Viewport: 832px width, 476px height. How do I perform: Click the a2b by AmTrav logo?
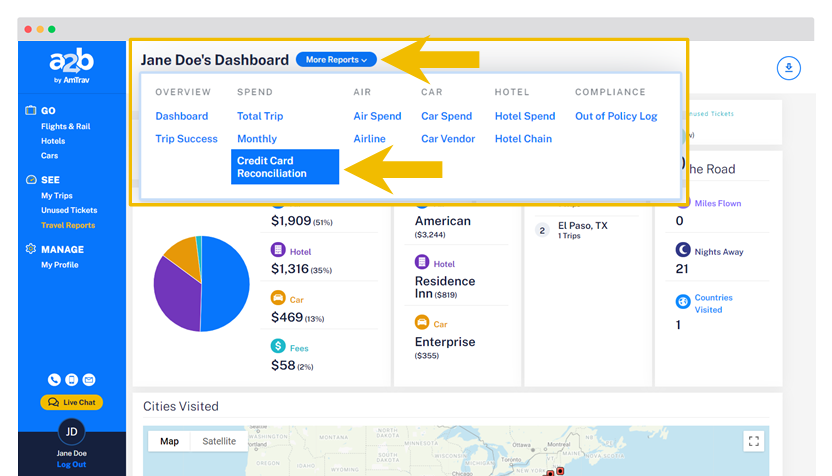tap(71, 65)
